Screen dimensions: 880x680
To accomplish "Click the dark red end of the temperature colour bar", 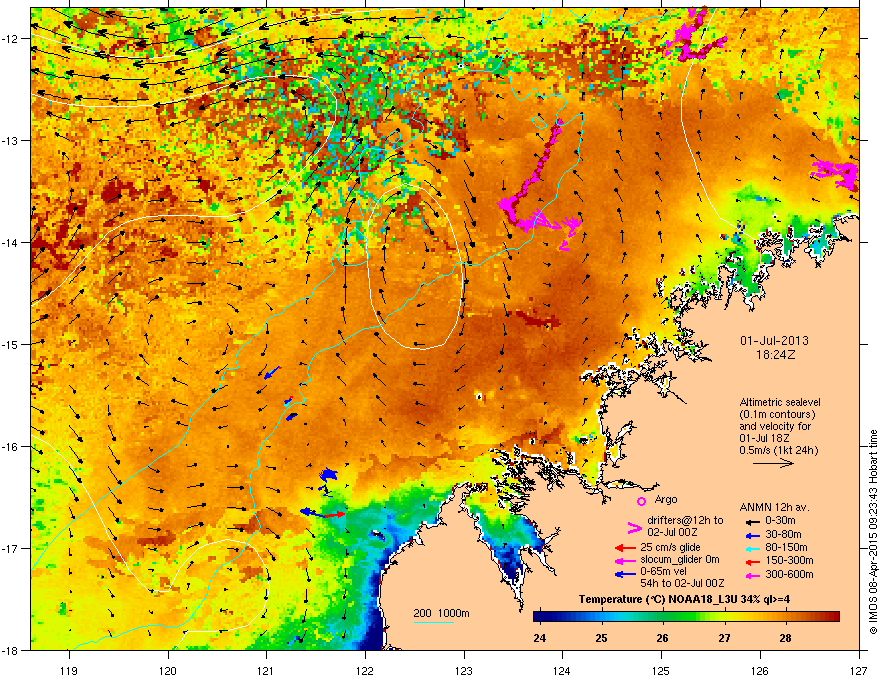I will click(833, 617).
